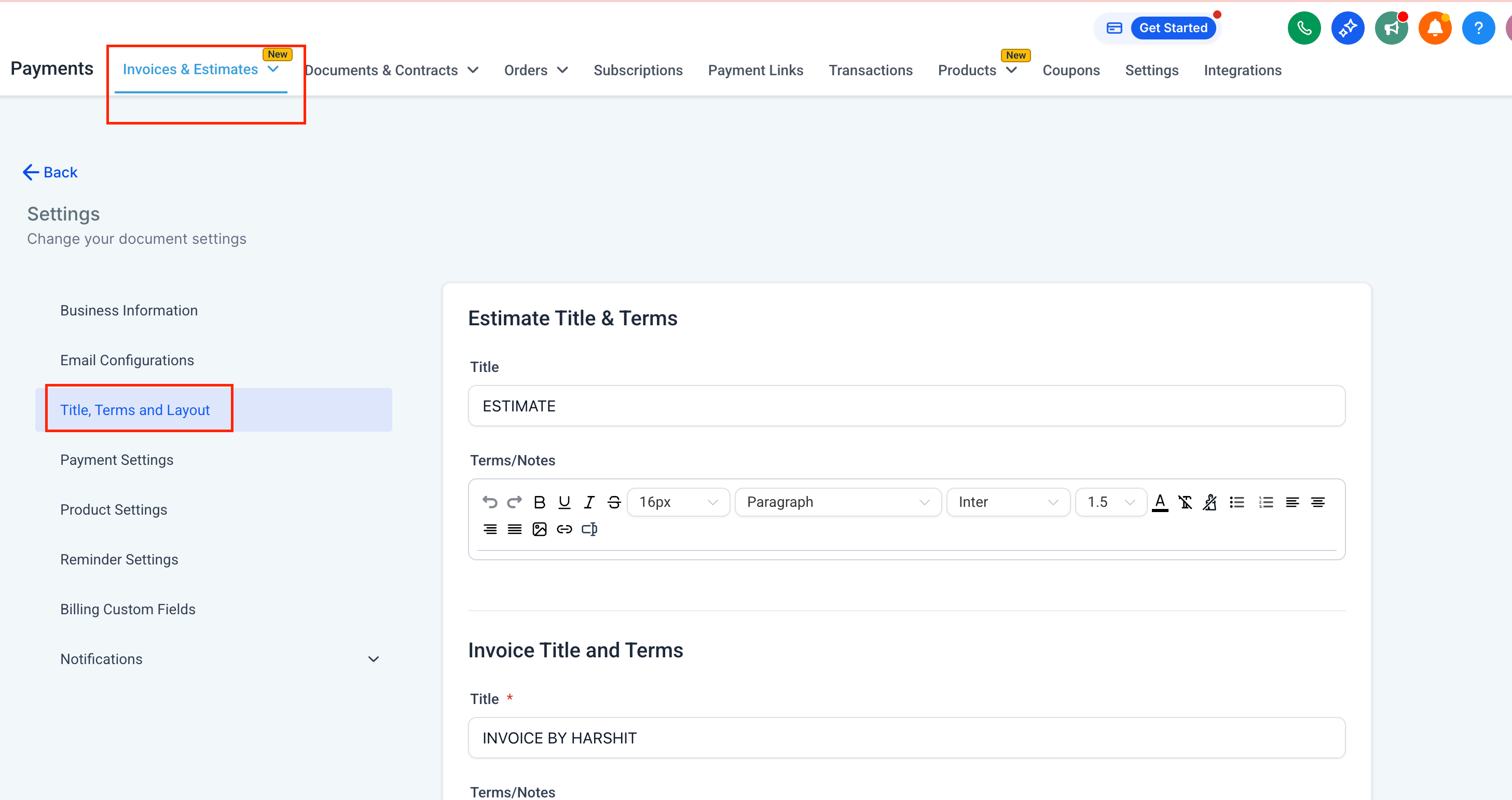
Task: Open the orange notifications bell
Action: (1435, 28)
